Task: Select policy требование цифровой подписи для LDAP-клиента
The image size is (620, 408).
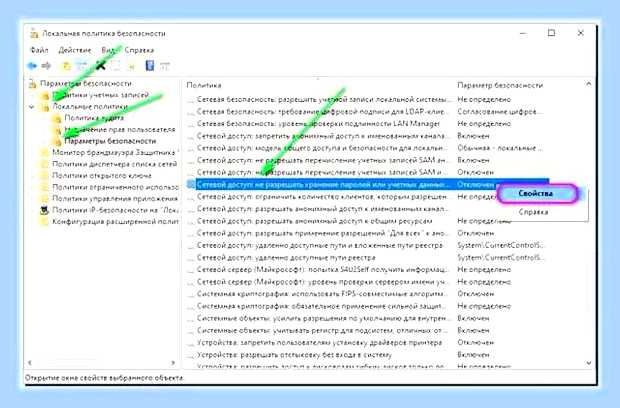Action: pyautogui.click(x=321, y=111)
